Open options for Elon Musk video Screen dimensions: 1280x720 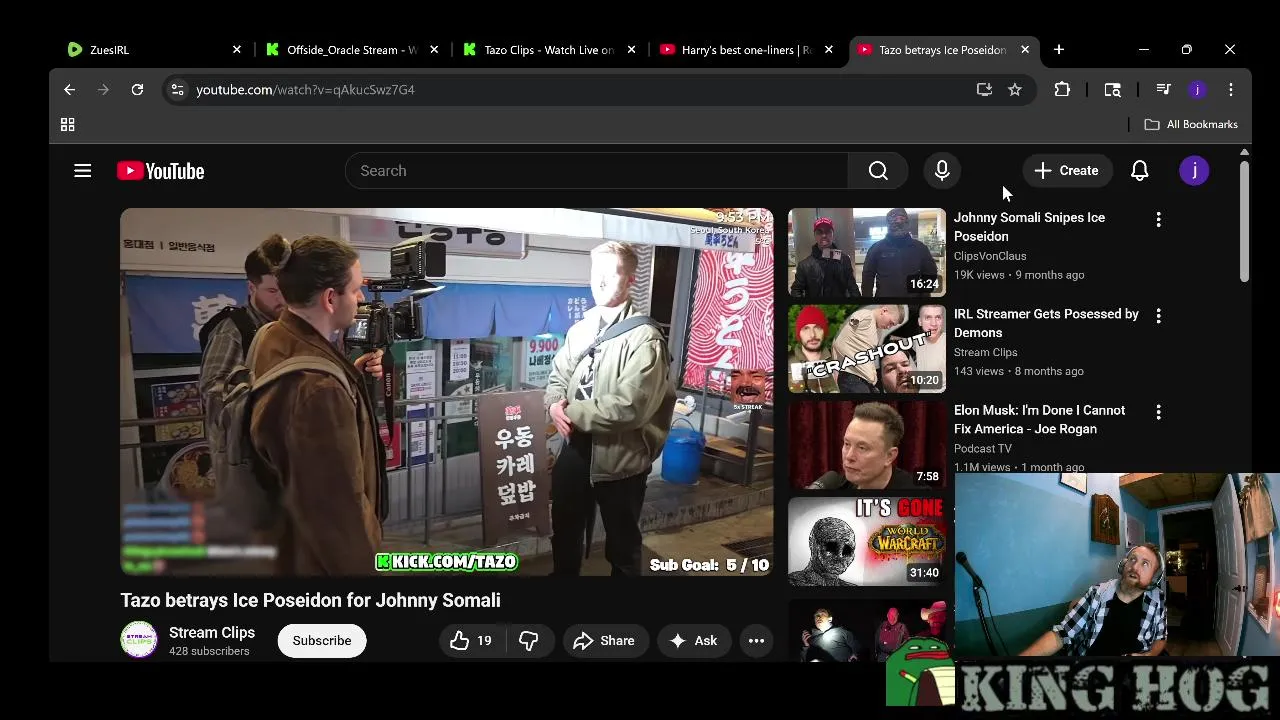(x=1158, y=412)
